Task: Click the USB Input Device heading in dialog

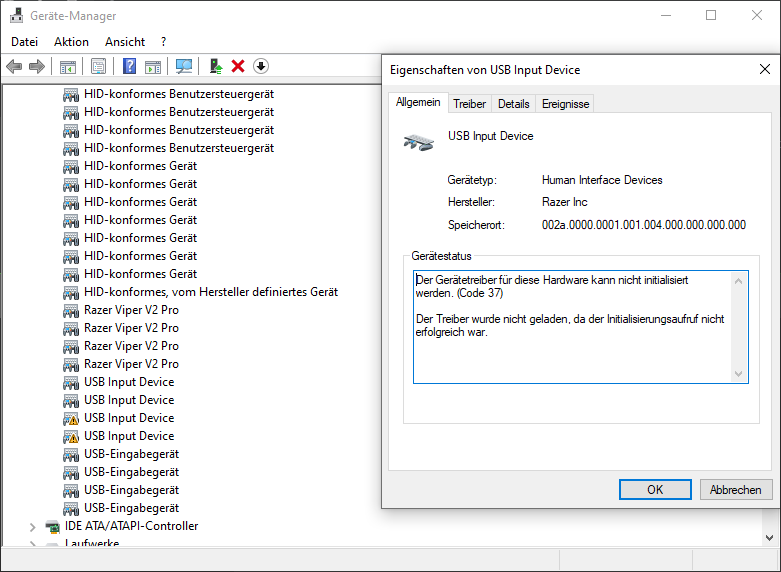Action: (491, 136)
